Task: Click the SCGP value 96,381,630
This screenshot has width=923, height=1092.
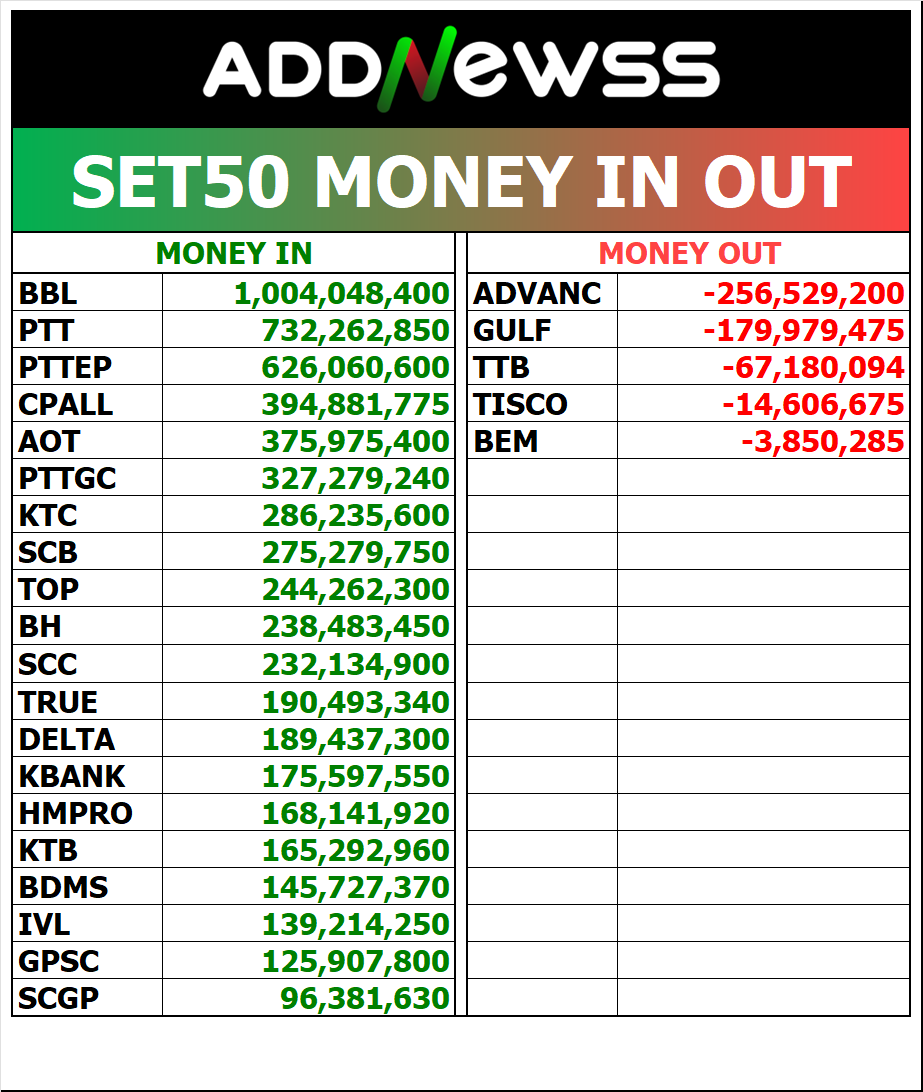Action: click(x=365, y=998)
